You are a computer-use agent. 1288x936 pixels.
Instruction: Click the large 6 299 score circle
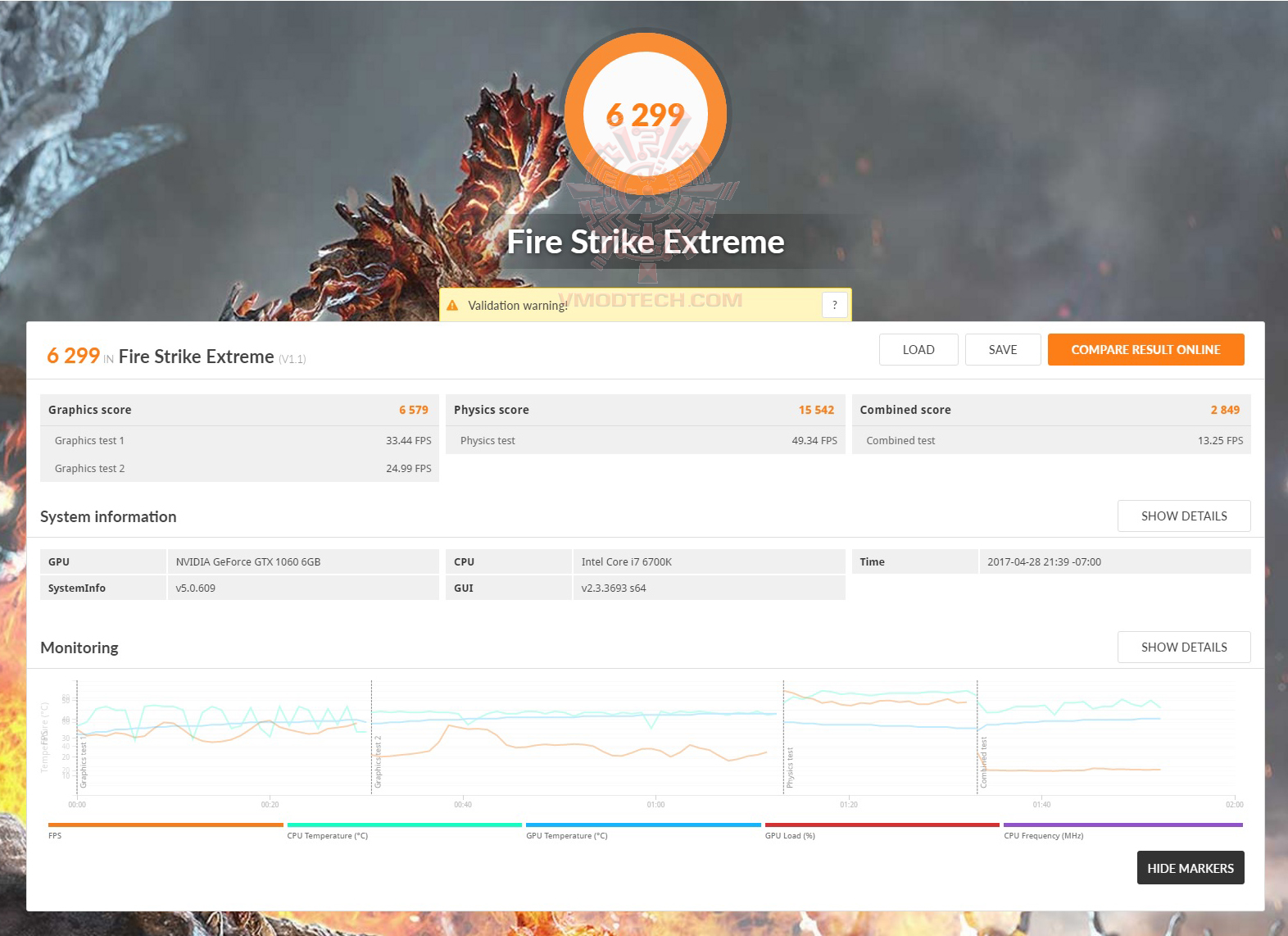[x=646, y=114]
